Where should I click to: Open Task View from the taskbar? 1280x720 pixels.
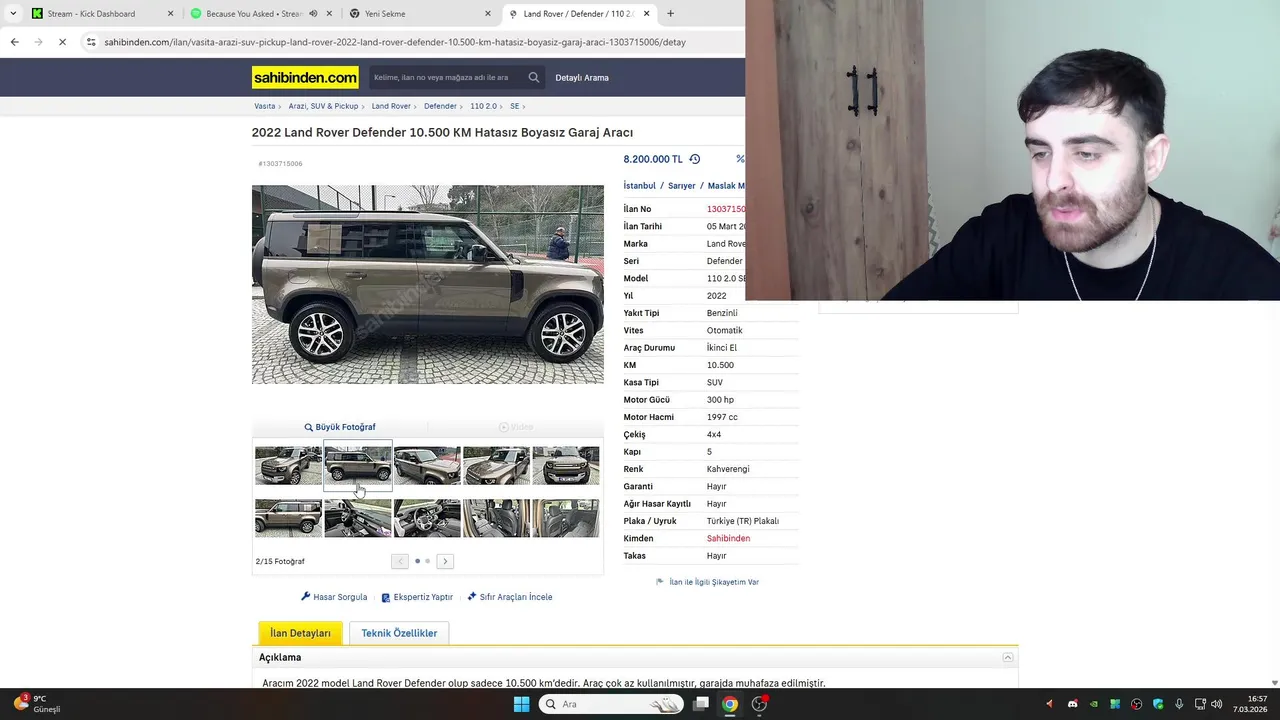click(x=701, y=704)
